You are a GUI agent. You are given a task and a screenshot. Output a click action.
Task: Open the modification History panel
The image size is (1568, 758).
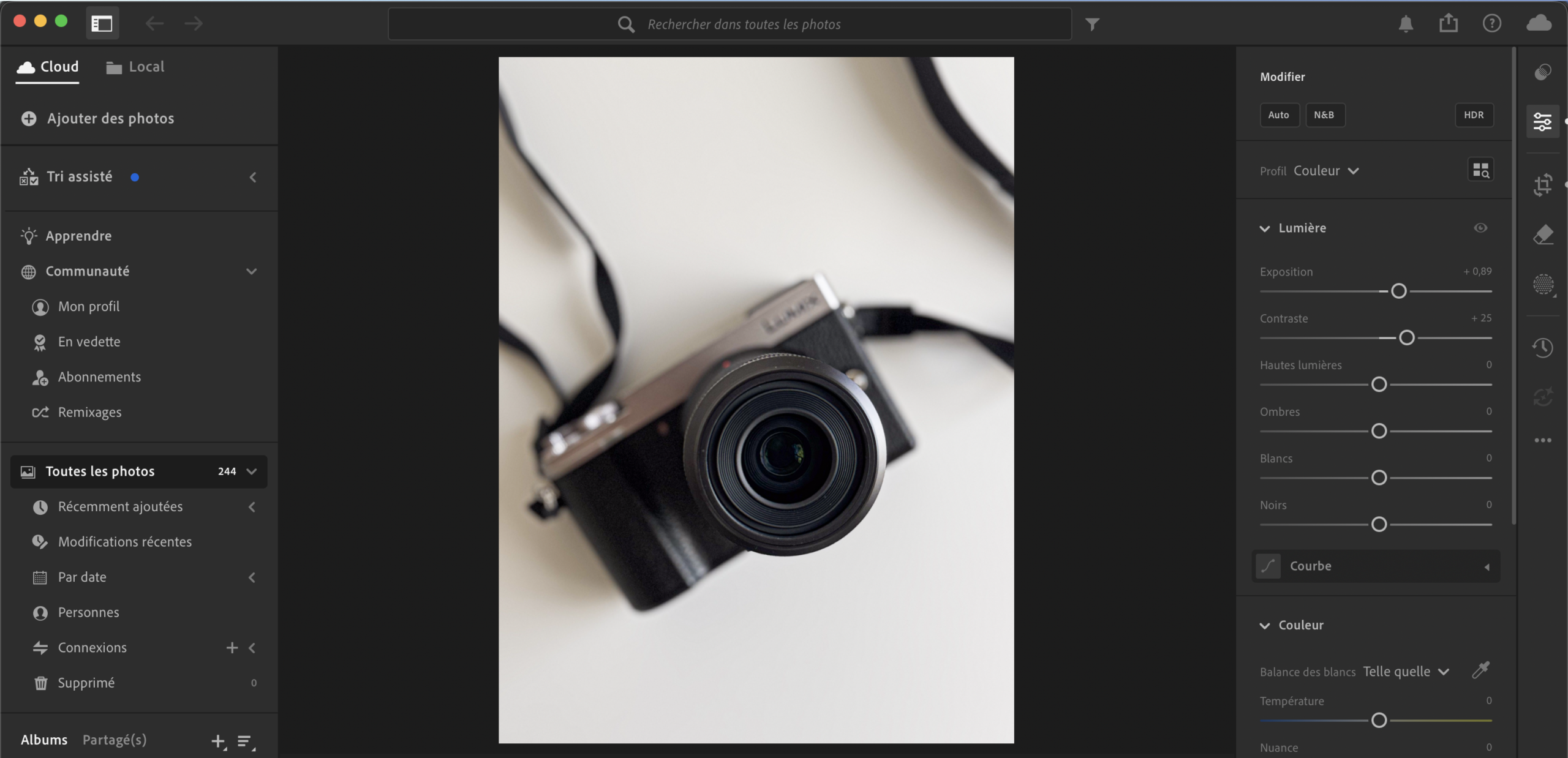(x=1543, y=347)
